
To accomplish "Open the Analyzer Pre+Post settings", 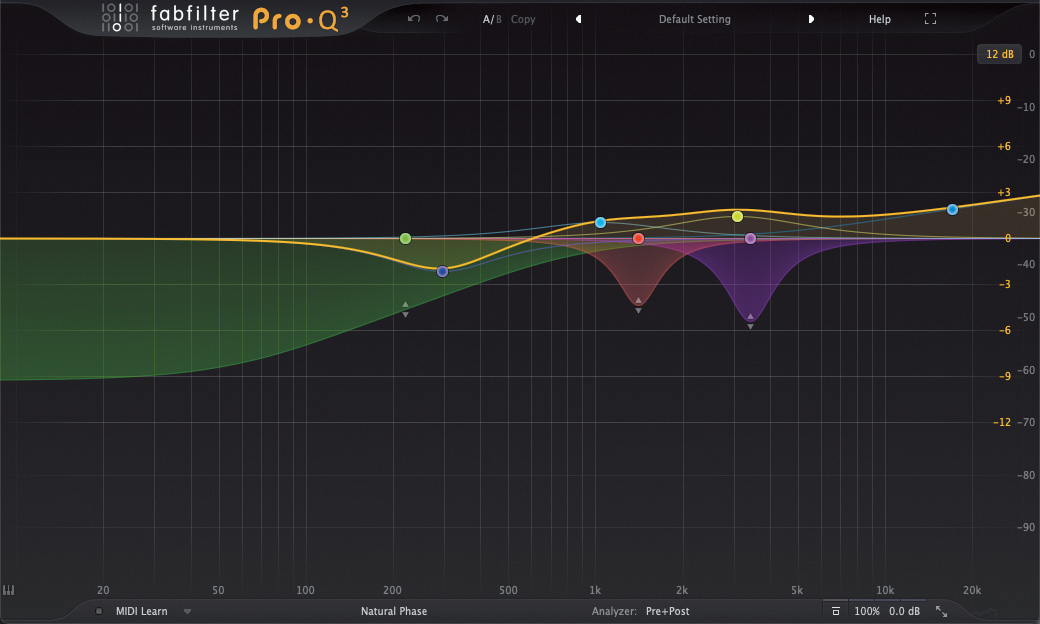I will tap(667, 611).
